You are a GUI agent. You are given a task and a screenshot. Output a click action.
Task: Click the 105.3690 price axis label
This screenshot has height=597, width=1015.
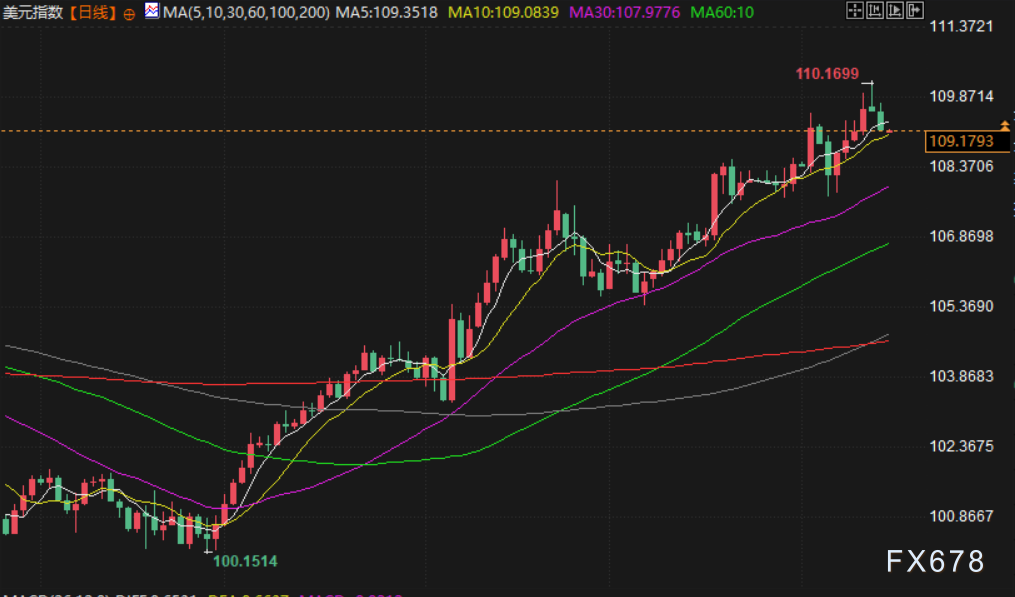pyautogui.click(x=961, y=306)
